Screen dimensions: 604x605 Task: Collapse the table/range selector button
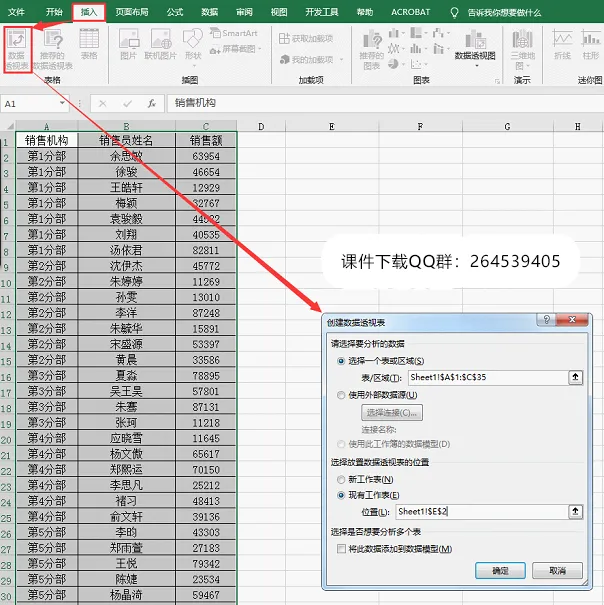coord(575,377)
